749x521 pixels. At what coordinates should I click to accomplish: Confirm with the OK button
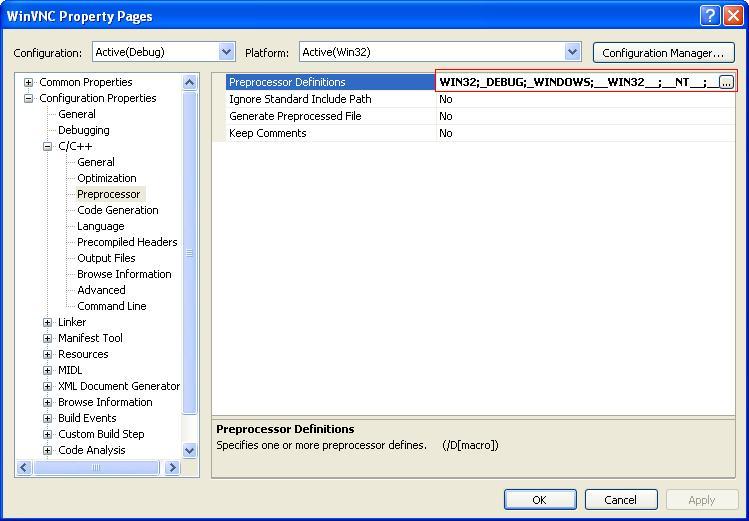pyautogui.click(x=540, y=500)
